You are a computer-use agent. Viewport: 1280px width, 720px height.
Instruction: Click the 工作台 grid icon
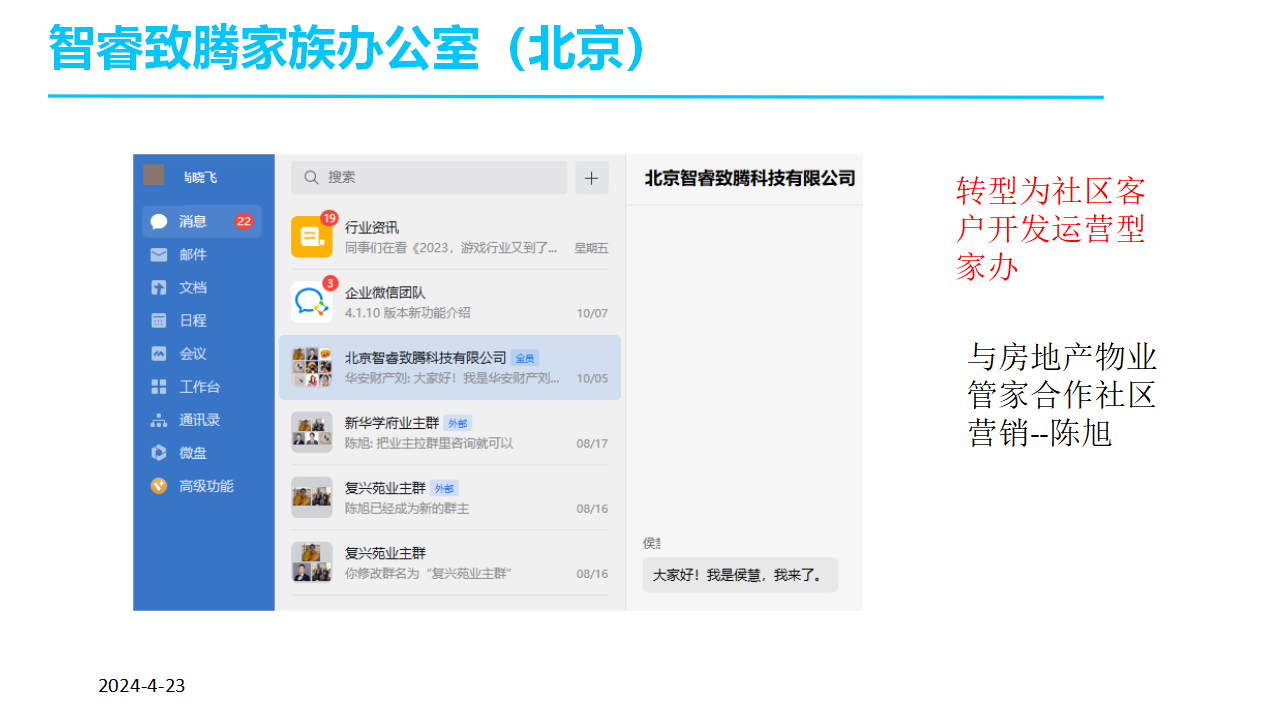pyautogui.click(x=159, y=386)
